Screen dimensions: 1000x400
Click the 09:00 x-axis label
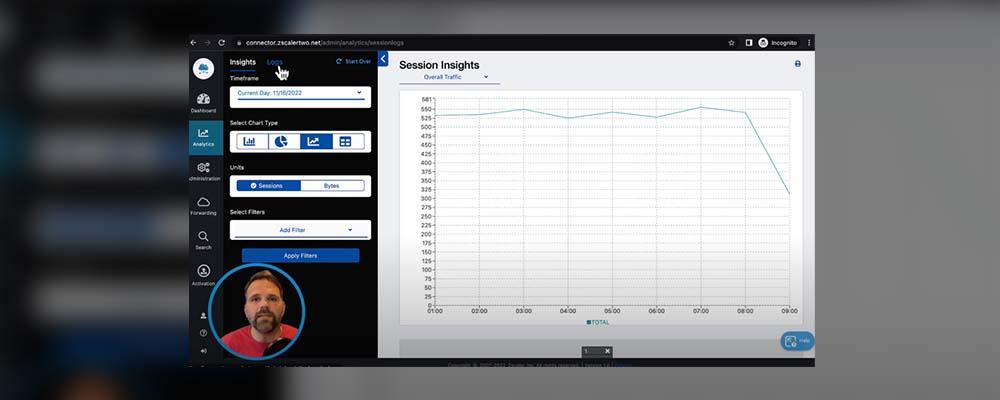click(x=790, y=311)
